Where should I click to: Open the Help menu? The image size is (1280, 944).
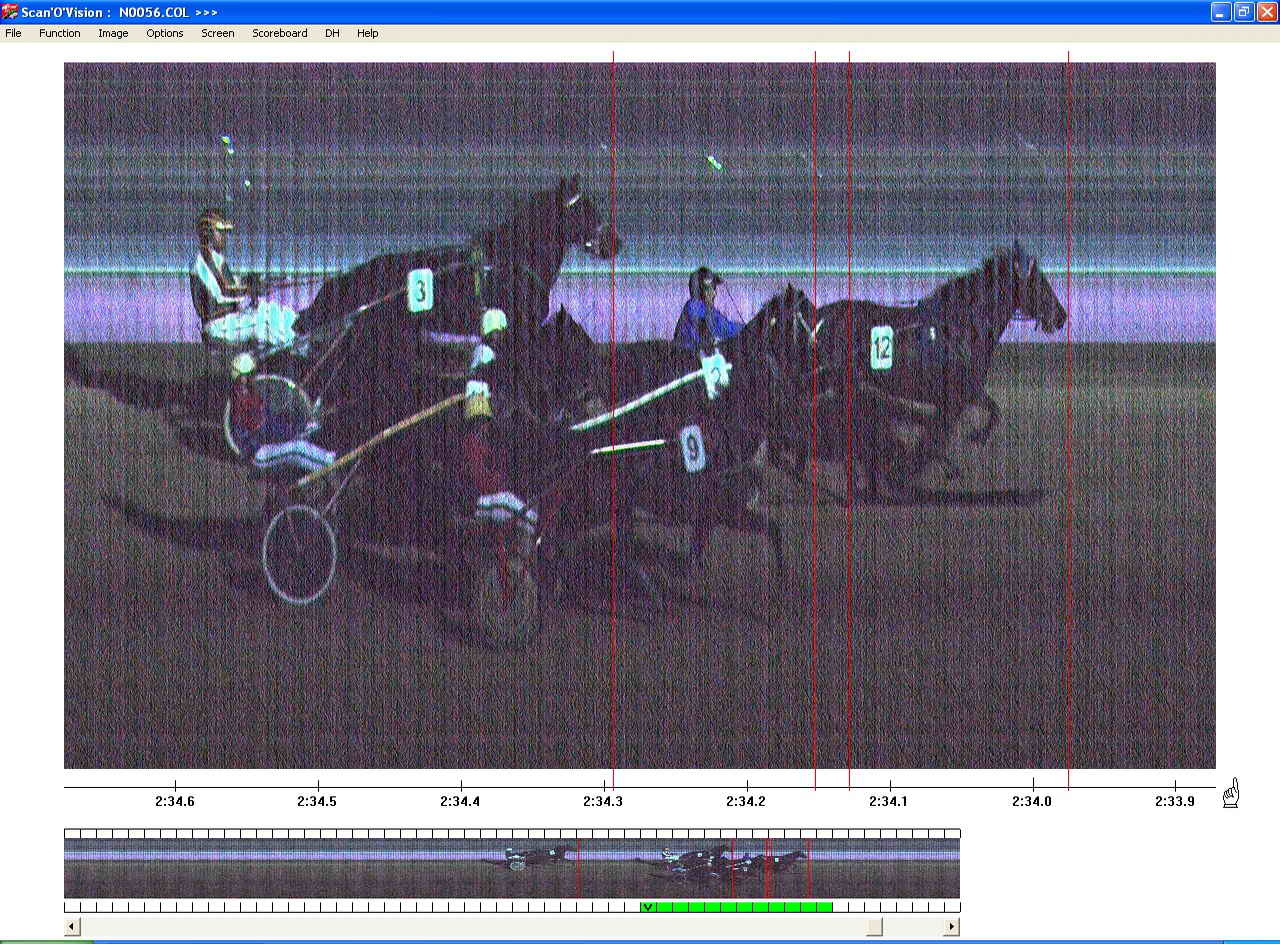[x=368, y=33]
